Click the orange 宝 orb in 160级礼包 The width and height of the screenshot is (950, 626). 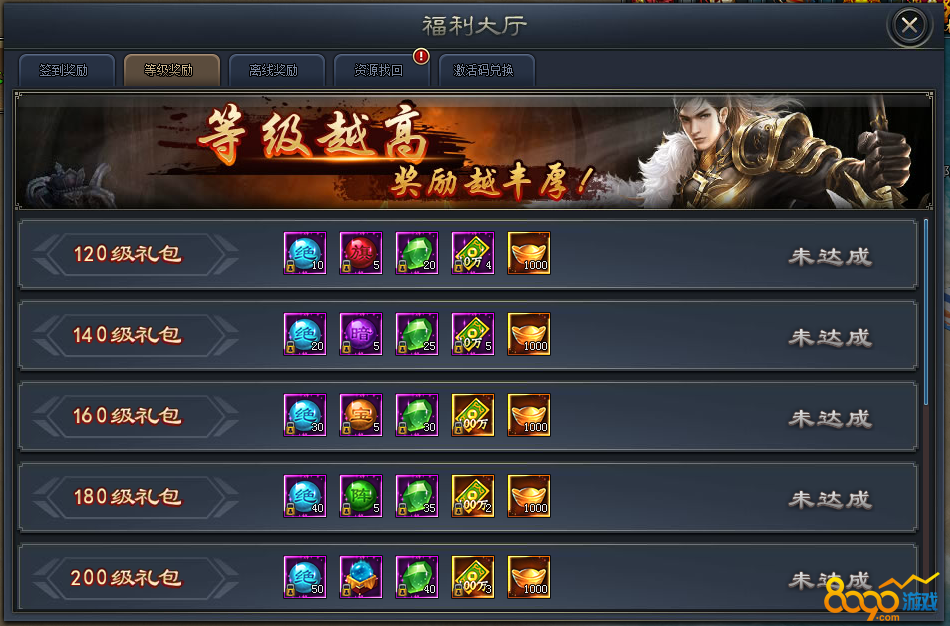(x=360, y=415)
